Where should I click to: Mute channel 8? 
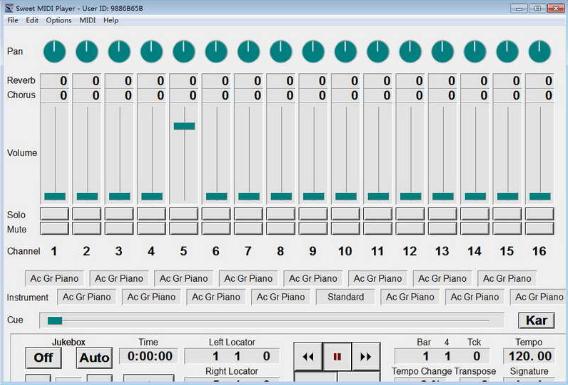(x=281, y=229)
